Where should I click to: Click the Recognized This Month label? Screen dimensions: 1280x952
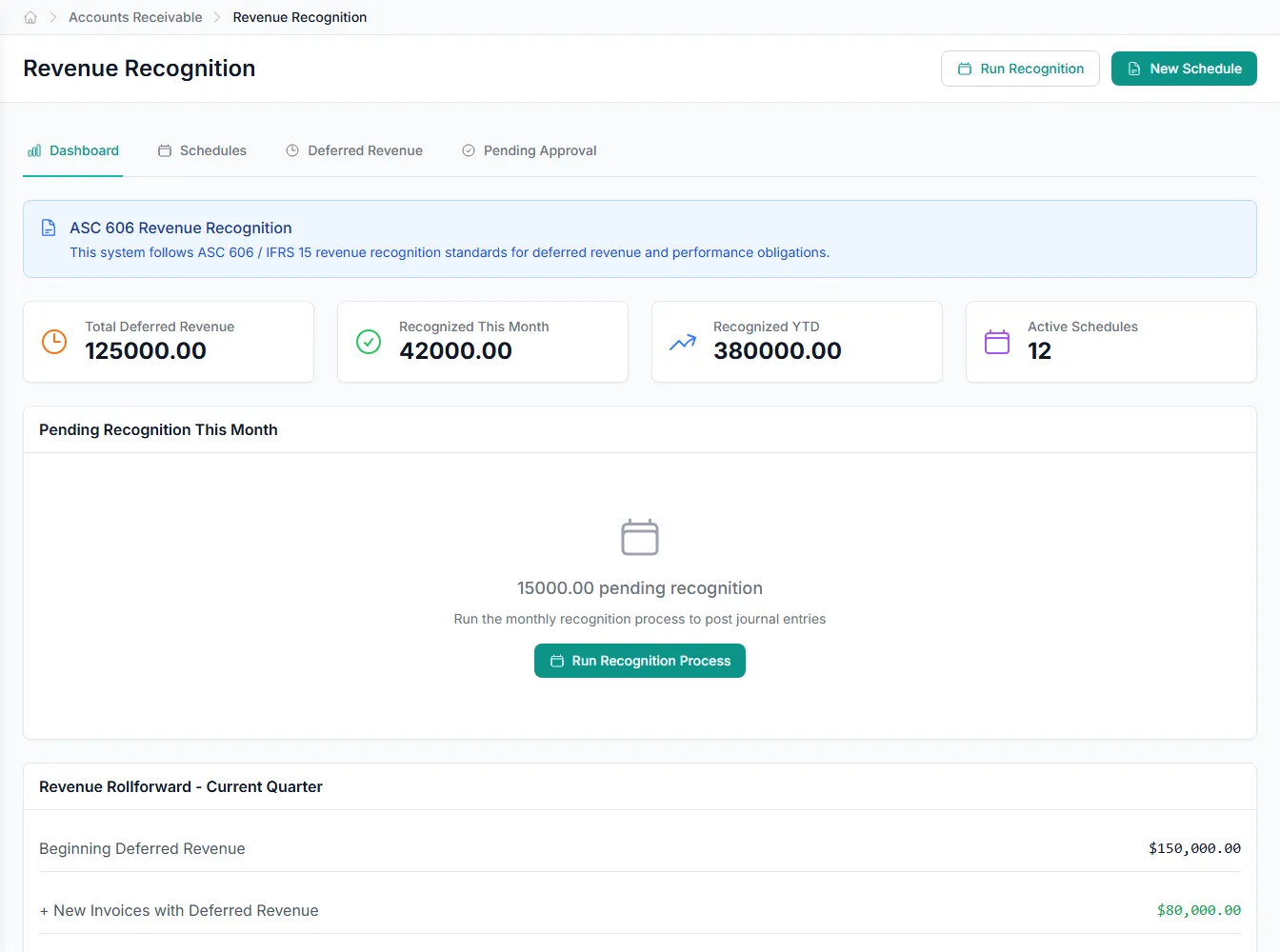pos(474,327)
